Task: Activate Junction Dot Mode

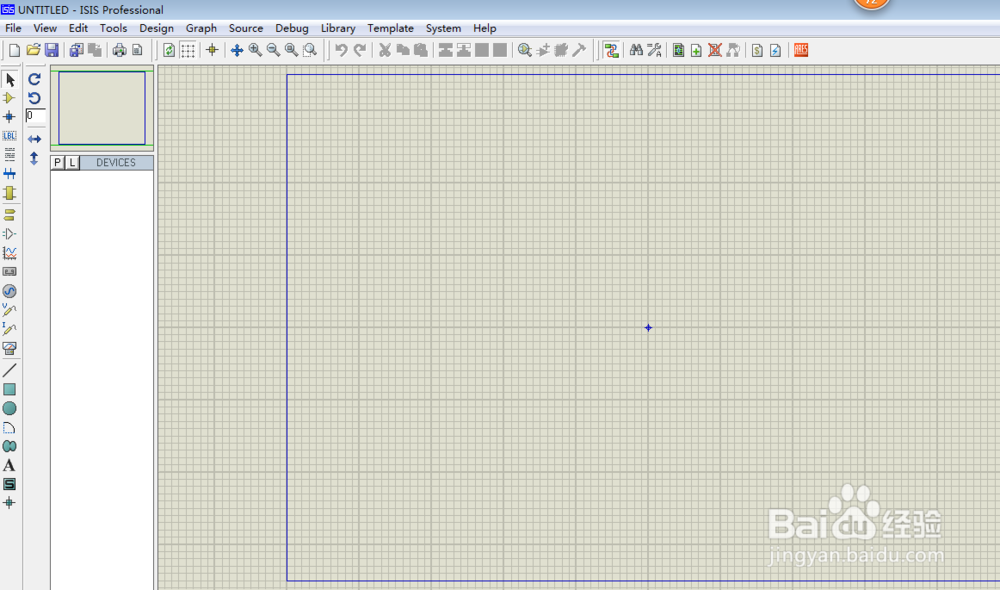Action: 10,117
